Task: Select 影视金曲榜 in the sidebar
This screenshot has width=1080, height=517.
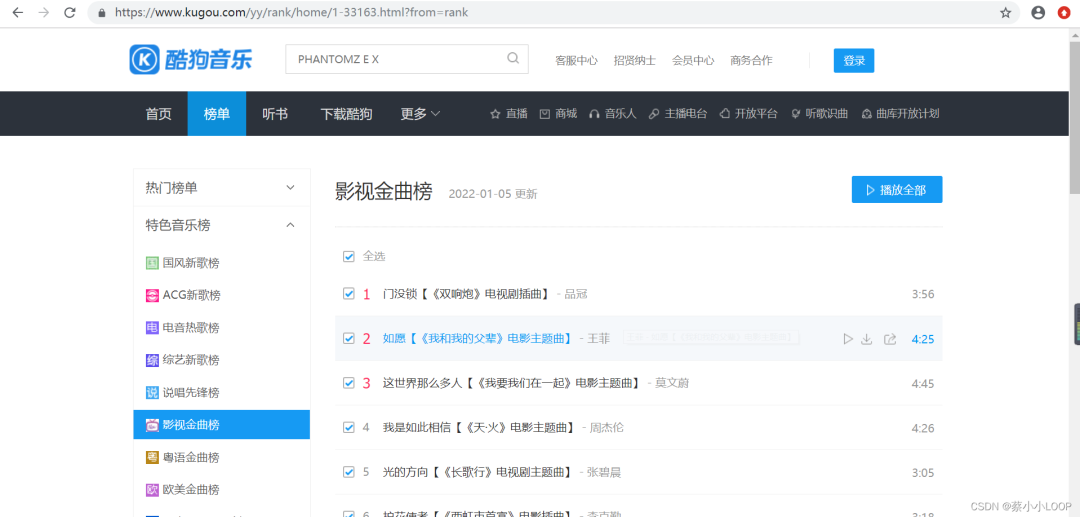Action: click(222, 425)
